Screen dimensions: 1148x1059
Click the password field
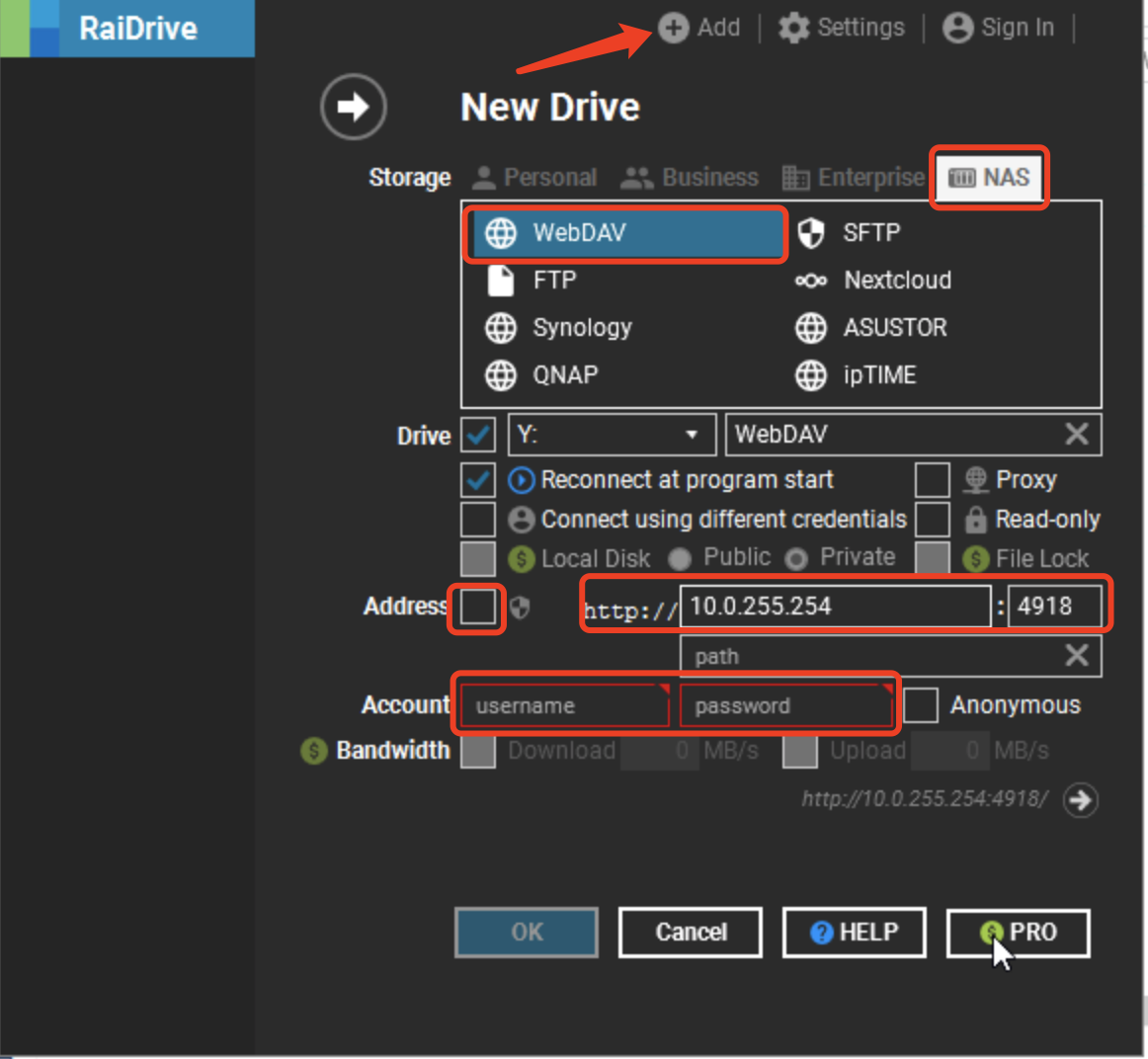click(785, 705)
